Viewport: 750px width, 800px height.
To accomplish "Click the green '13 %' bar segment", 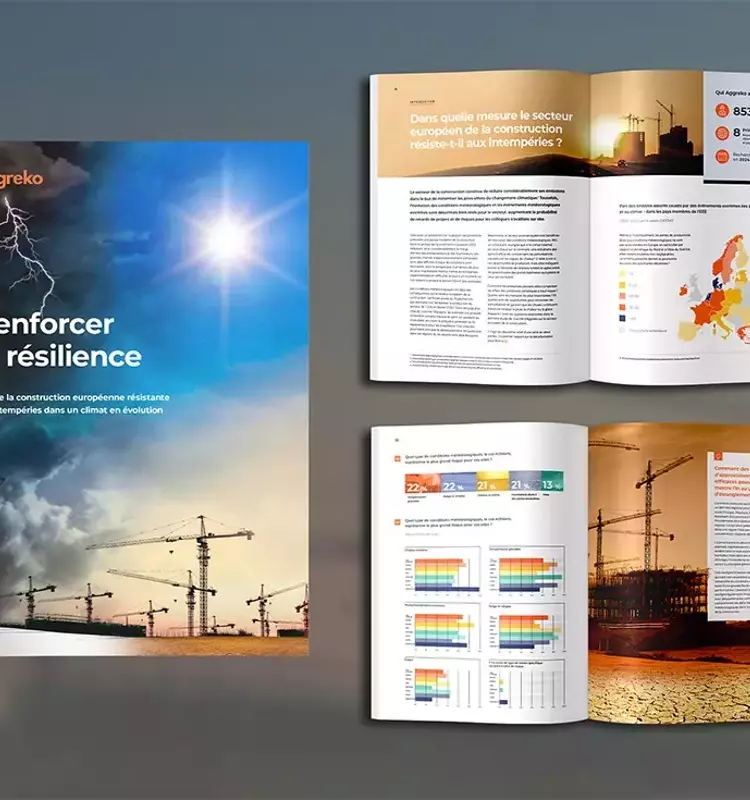I will [x=552, y=481].
